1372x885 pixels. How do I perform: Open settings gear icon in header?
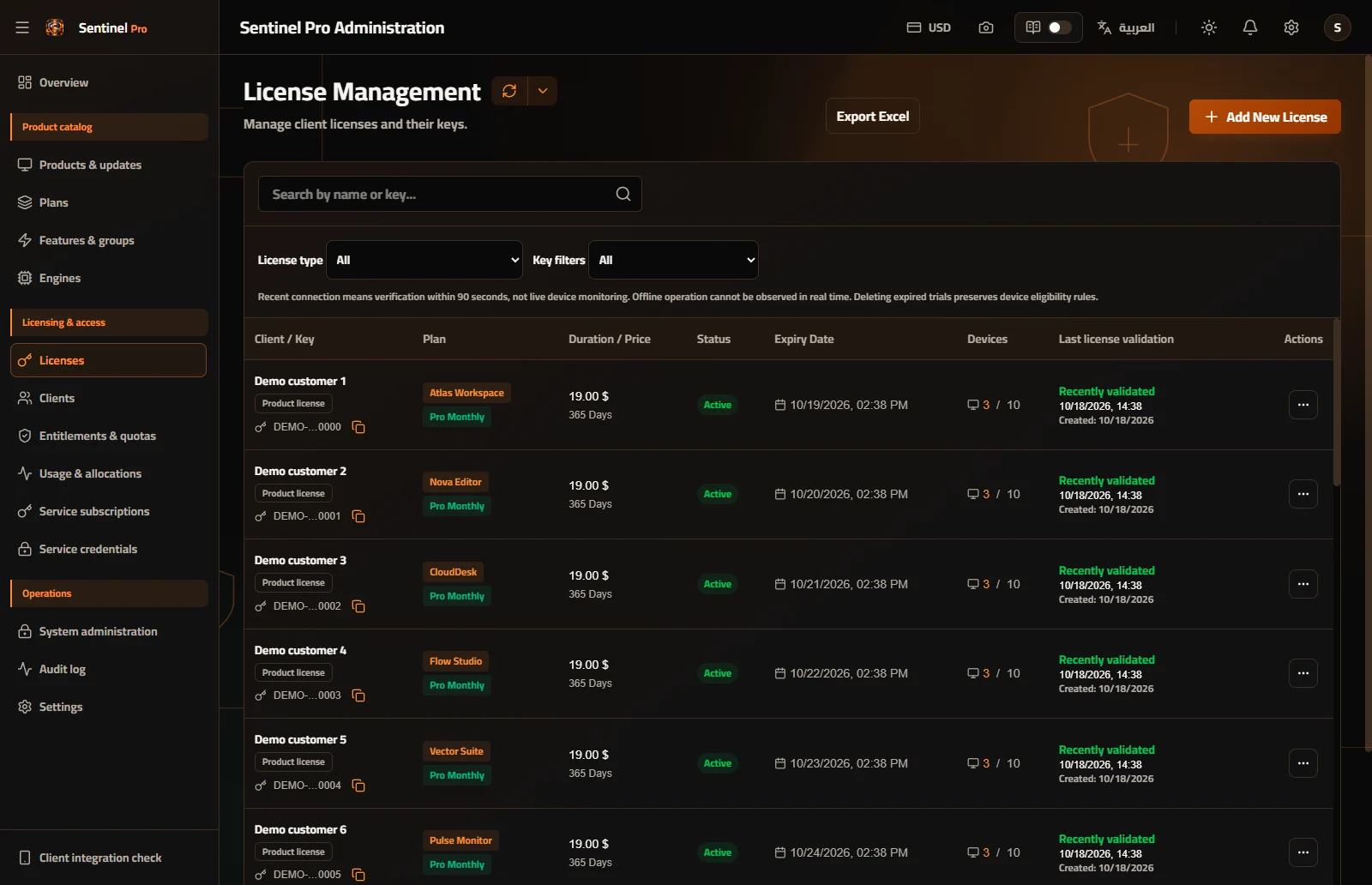click(1291, 27)
